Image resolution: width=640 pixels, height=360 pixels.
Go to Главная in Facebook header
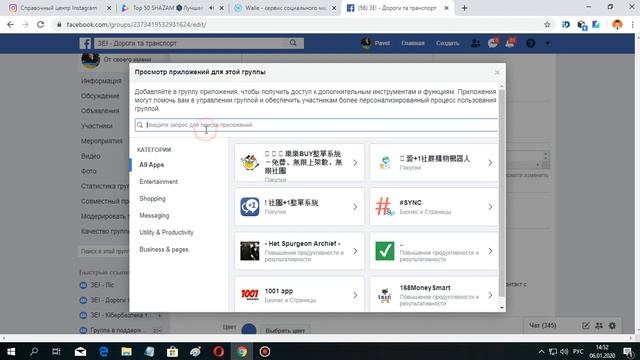(413, 43)
